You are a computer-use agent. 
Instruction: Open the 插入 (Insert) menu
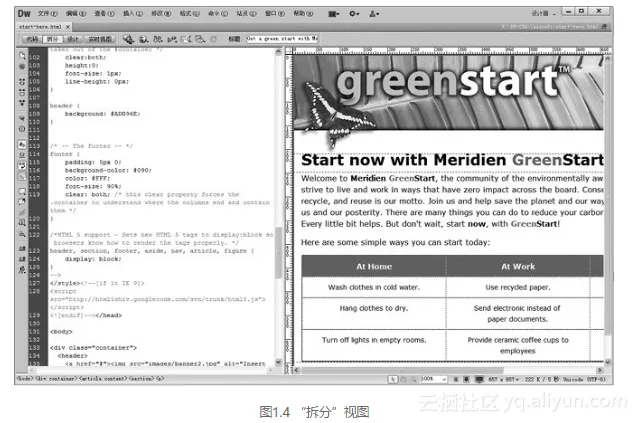133,13
